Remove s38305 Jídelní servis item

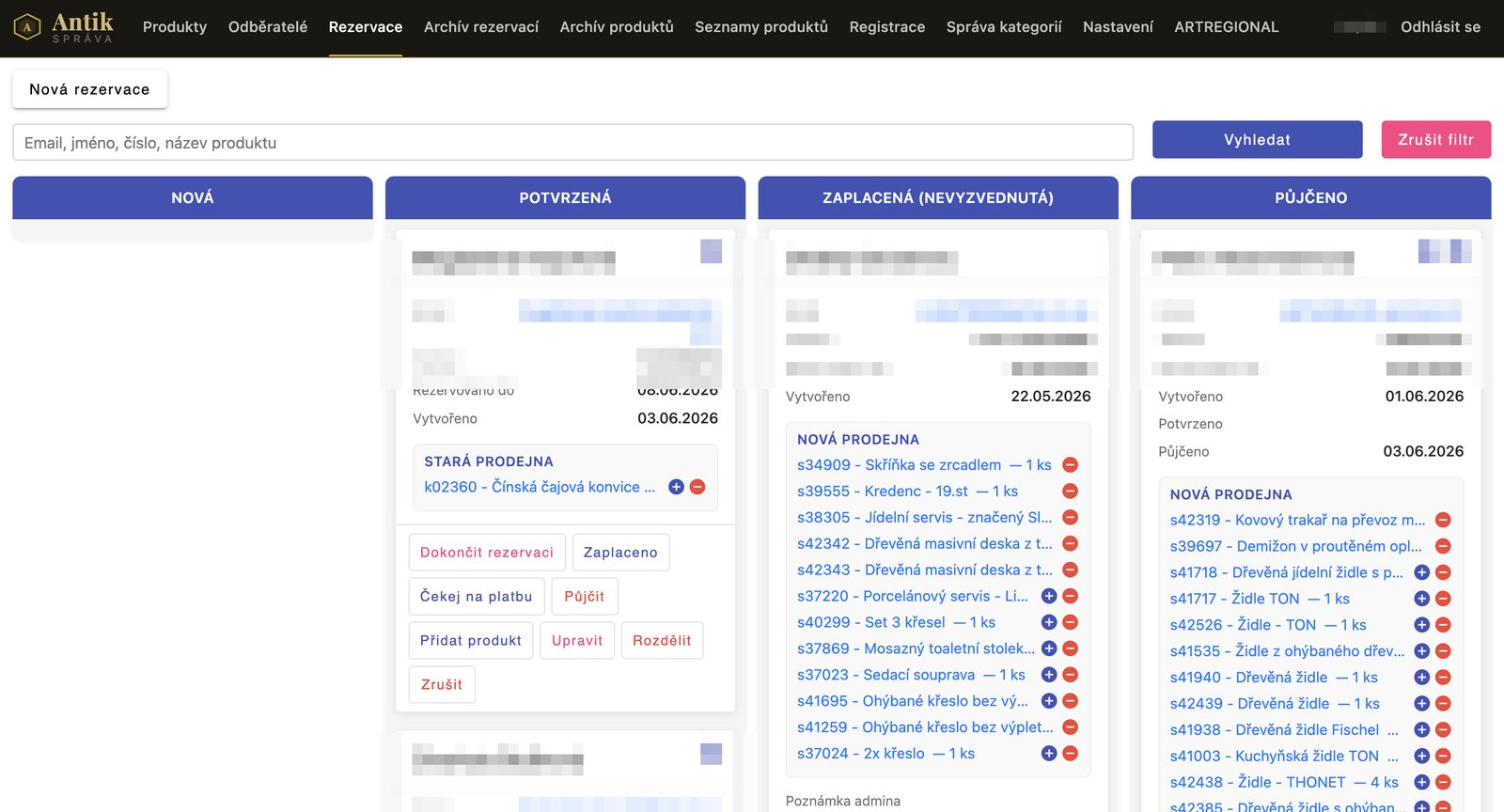pyautogui.click(x=1070, y=518)
